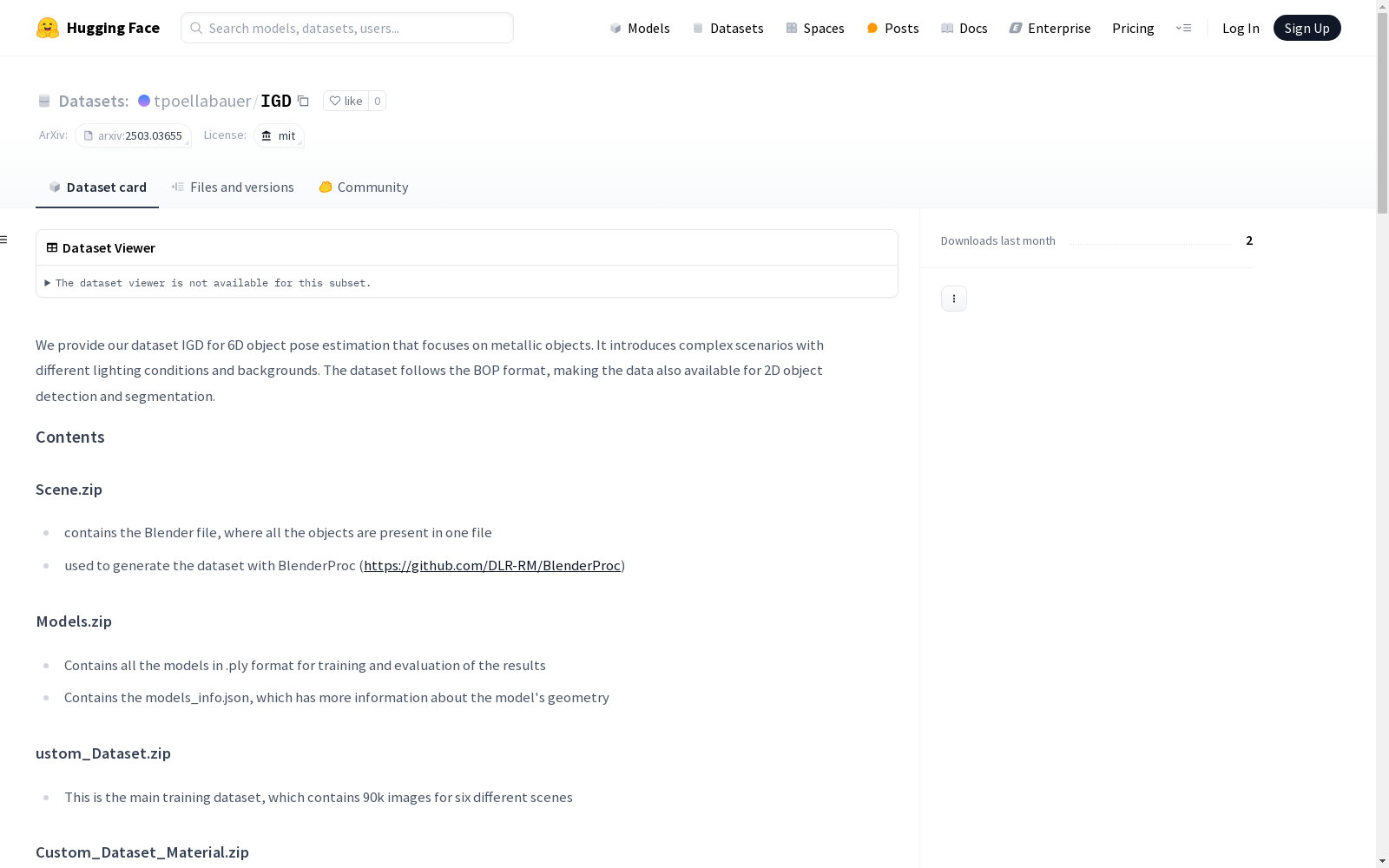Click the Hugging Face brand text
1389x868 pixels.
113,28
